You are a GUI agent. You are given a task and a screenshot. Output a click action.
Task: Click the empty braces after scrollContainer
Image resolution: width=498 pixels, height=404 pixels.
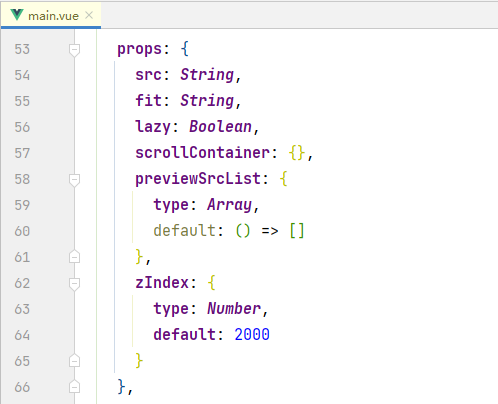(x=297, y=153)
